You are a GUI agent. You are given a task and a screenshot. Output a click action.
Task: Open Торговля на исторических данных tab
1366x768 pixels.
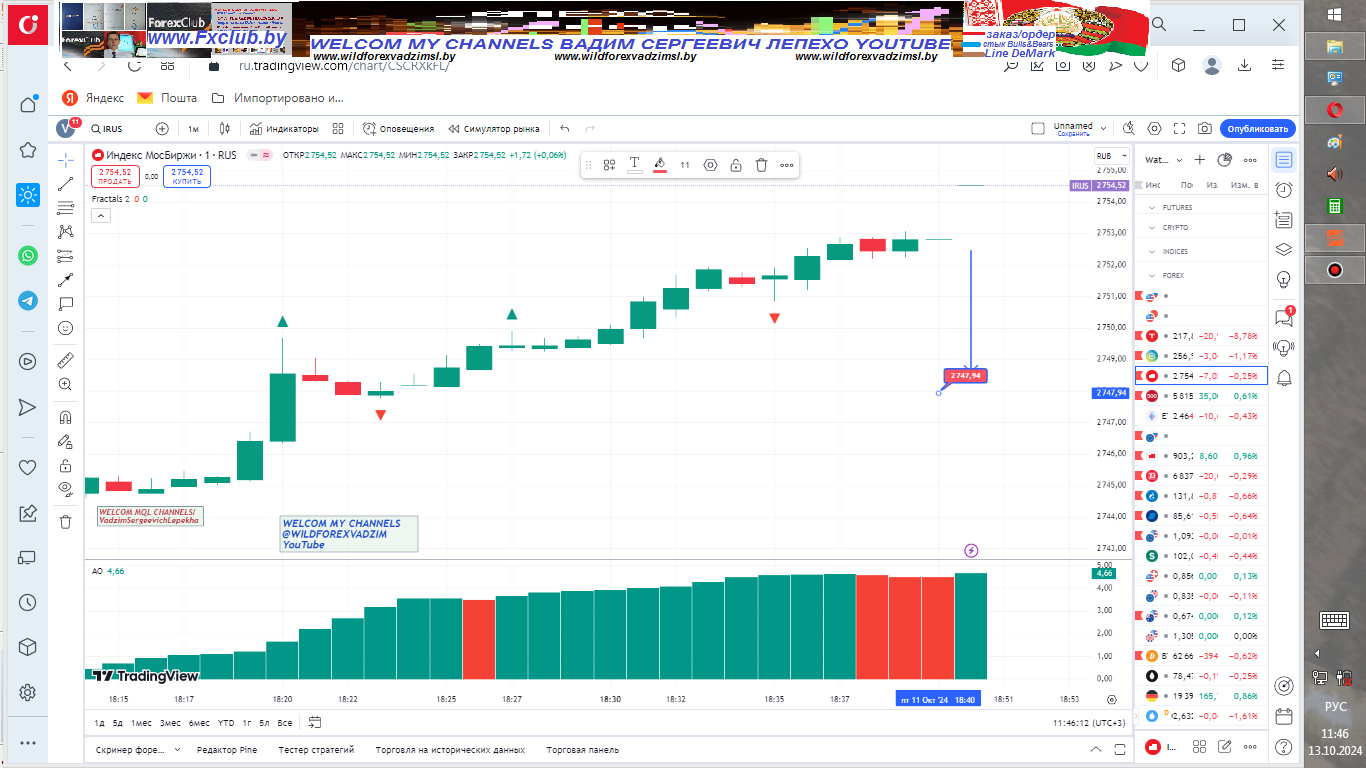point(450,750)
